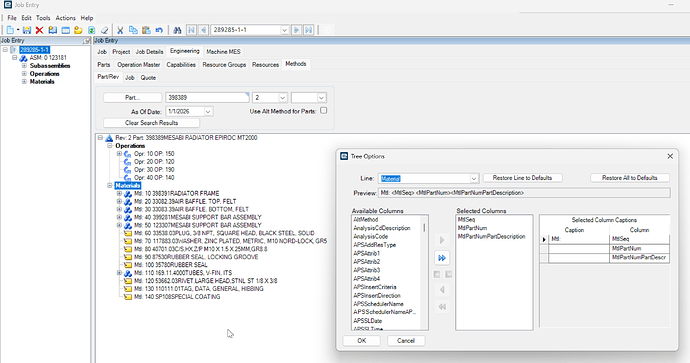Move all columns to selected with double arrow
This screenshot has height=363, width=690.
tap(442, 258)
